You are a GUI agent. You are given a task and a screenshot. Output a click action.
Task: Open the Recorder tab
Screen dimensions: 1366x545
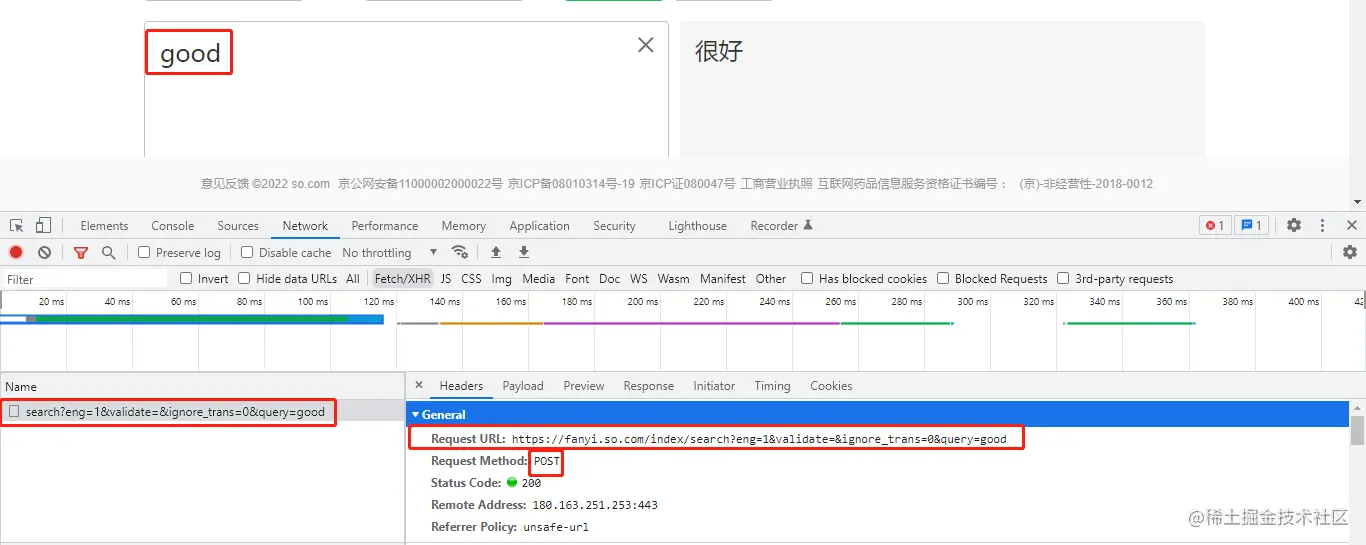pos(781,226)
